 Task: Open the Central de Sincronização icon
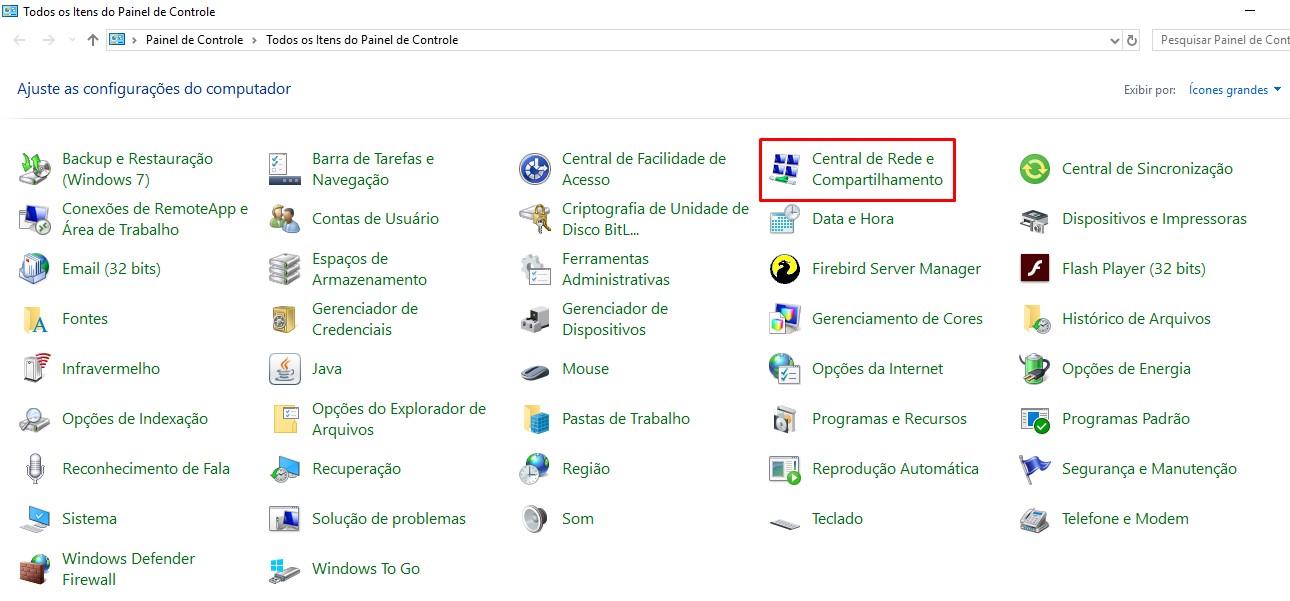click(1035, 169)
